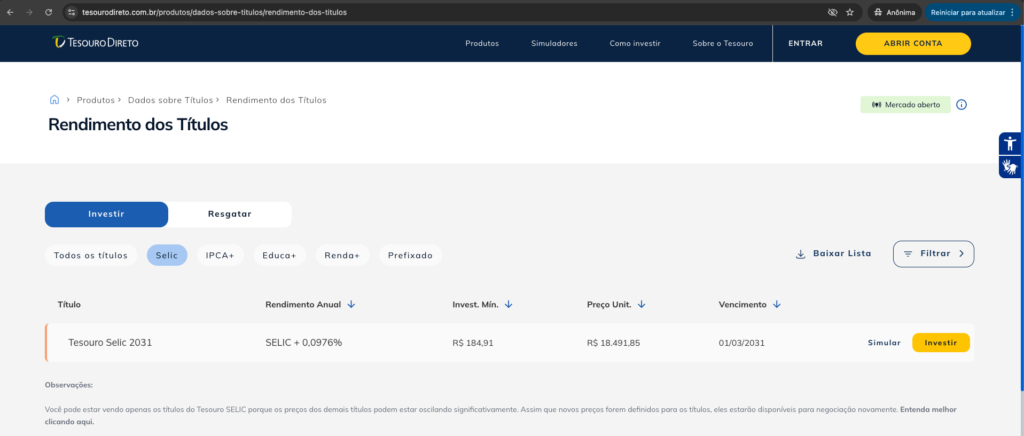Click the browser forward arrow

(x=29, y=12)
